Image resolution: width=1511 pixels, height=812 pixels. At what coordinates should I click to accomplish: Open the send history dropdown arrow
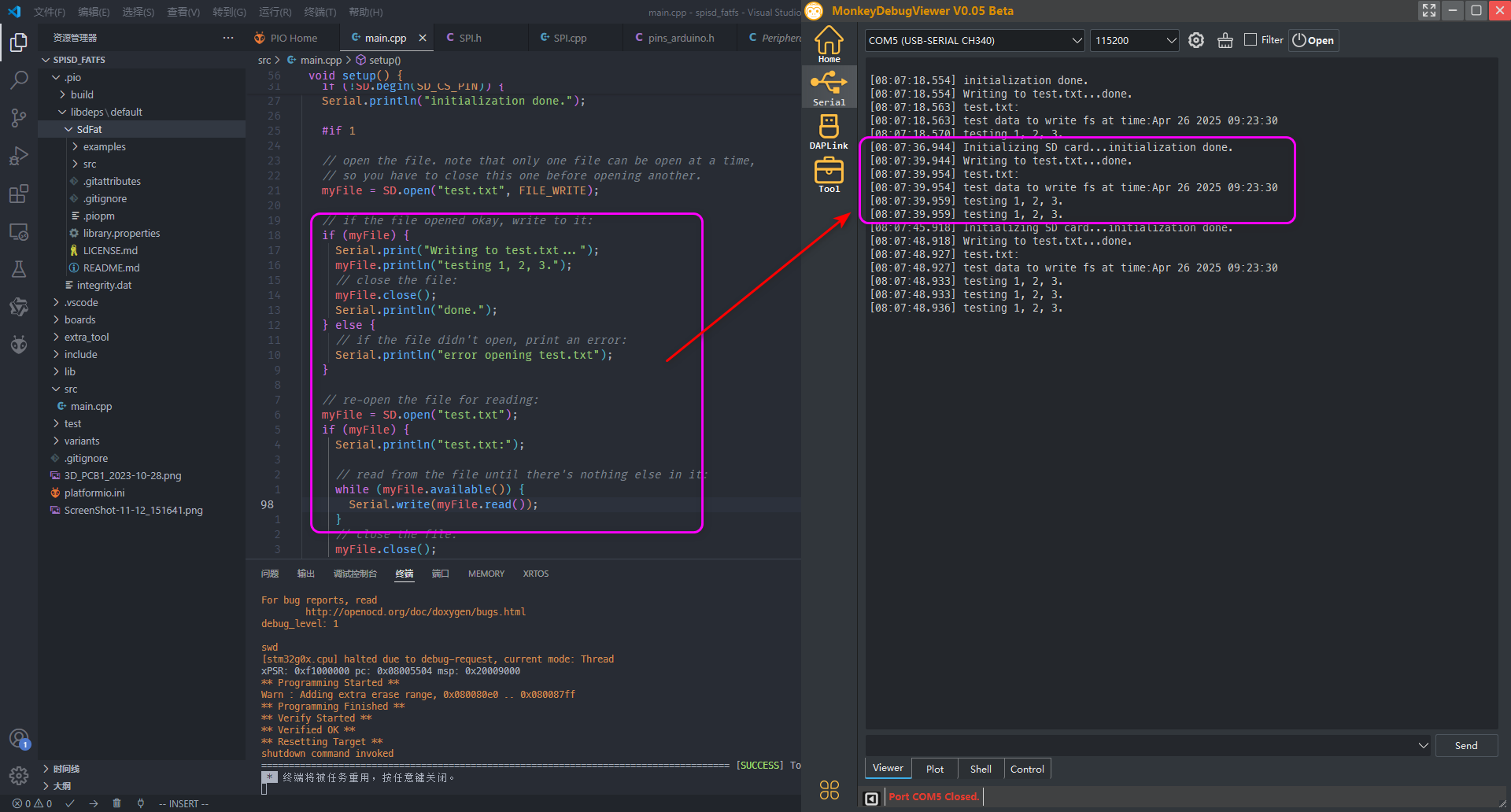tap(1423, 745)
